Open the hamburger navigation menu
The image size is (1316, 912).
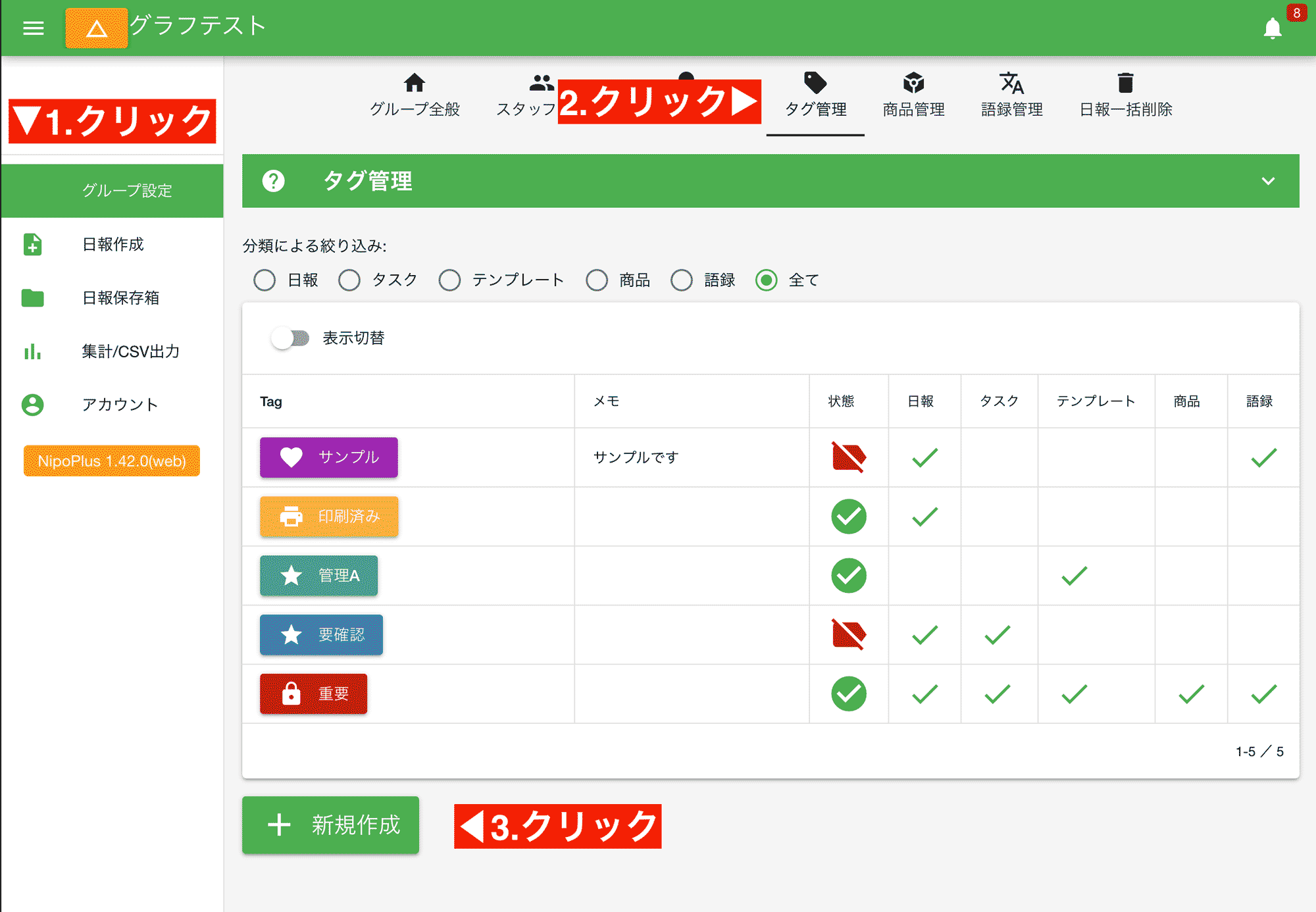pyautogui.click(x=33, y=28)
